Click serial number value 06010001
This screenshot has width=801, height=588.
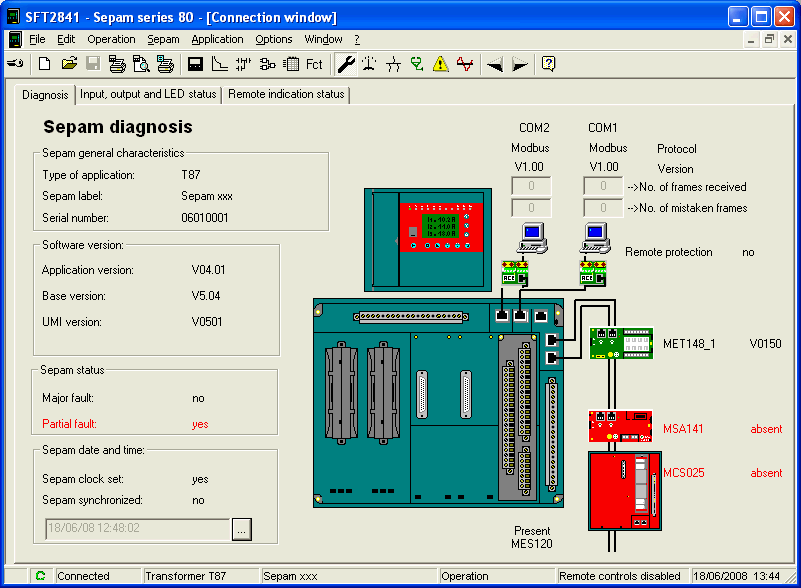(x=204, y=218)
